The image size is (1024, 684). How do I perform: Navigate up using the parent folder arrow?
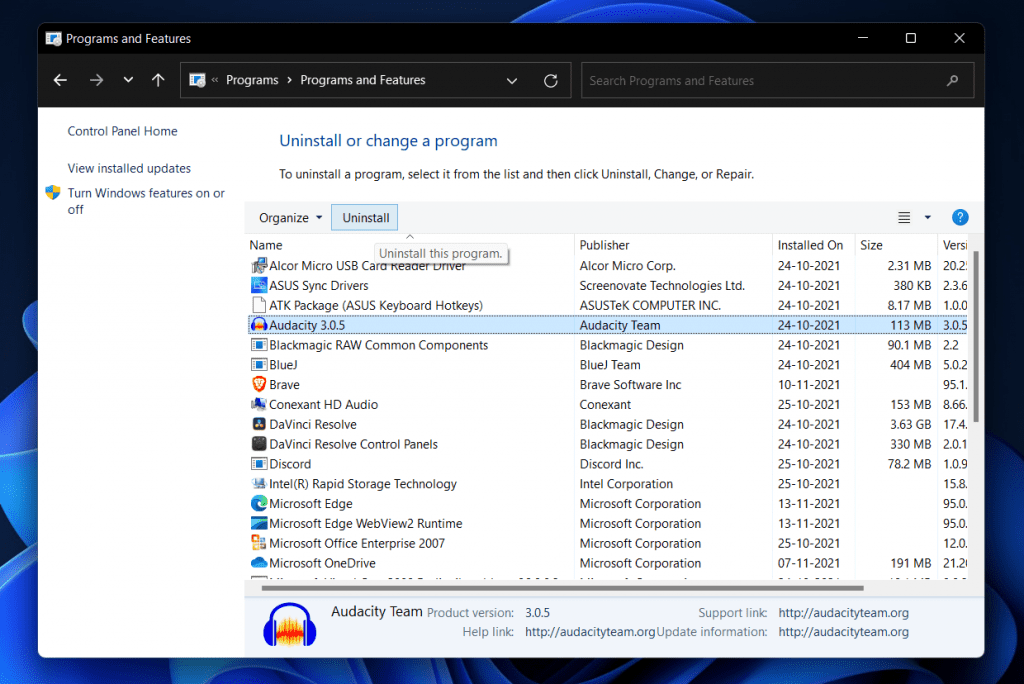tap(157, 80)
